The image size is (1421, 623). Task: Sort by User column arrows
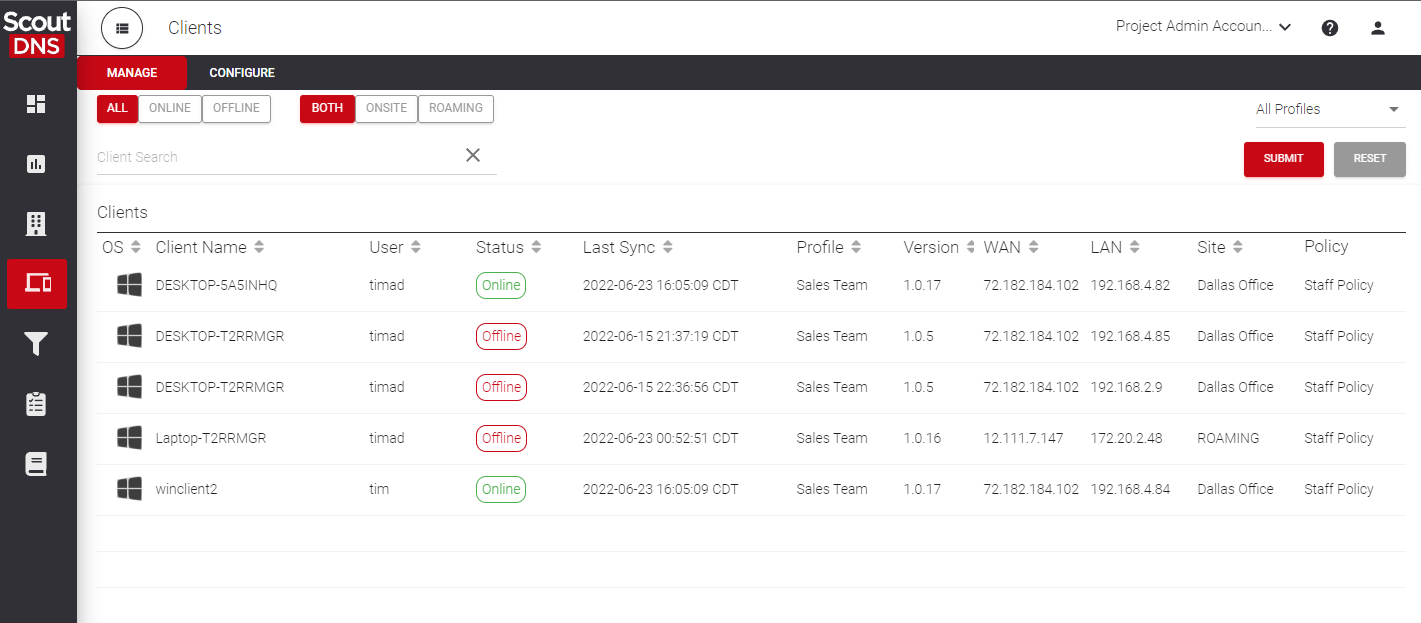coord(416,247)
